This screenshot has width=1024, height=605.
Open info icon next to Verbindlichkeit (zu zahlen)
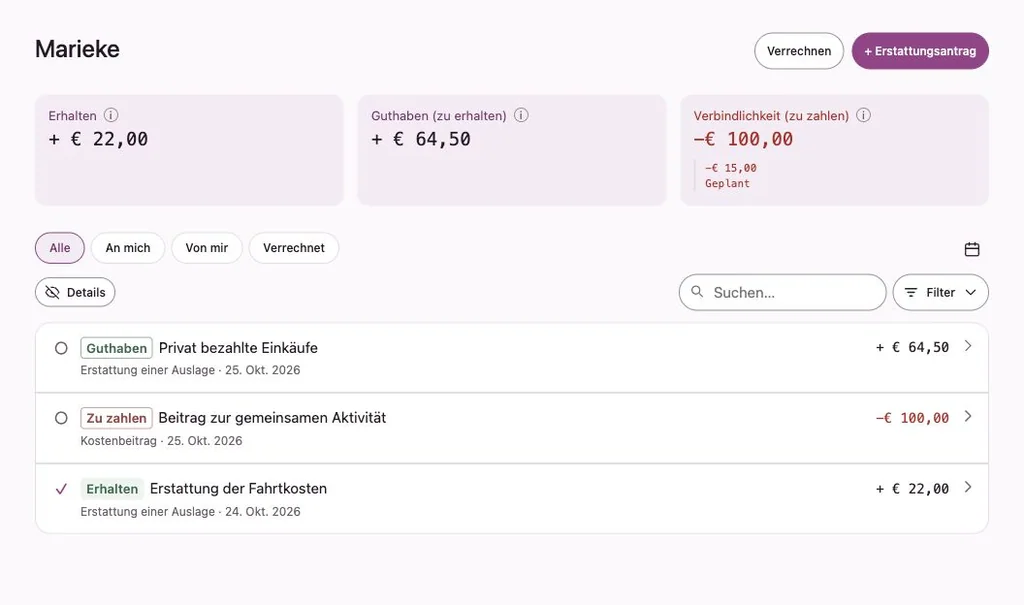click(863, 115)
